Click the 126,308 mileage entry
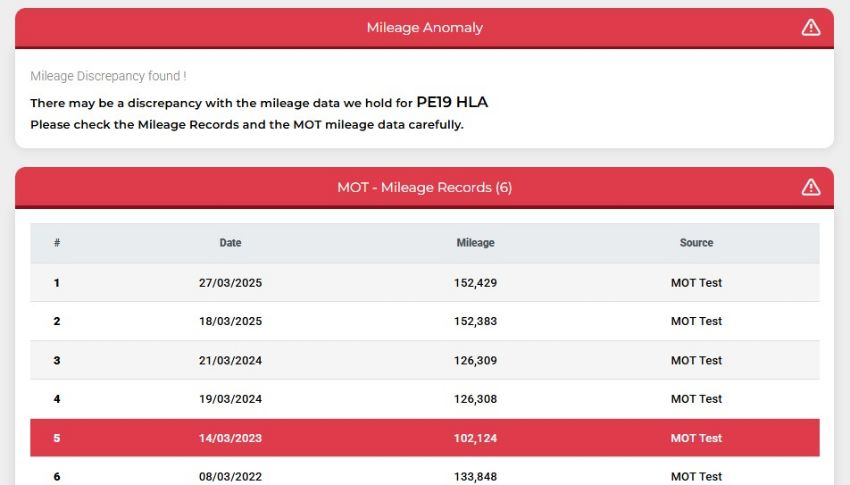The width and height of the screenshot is (850, 485). tap(475, 399)
